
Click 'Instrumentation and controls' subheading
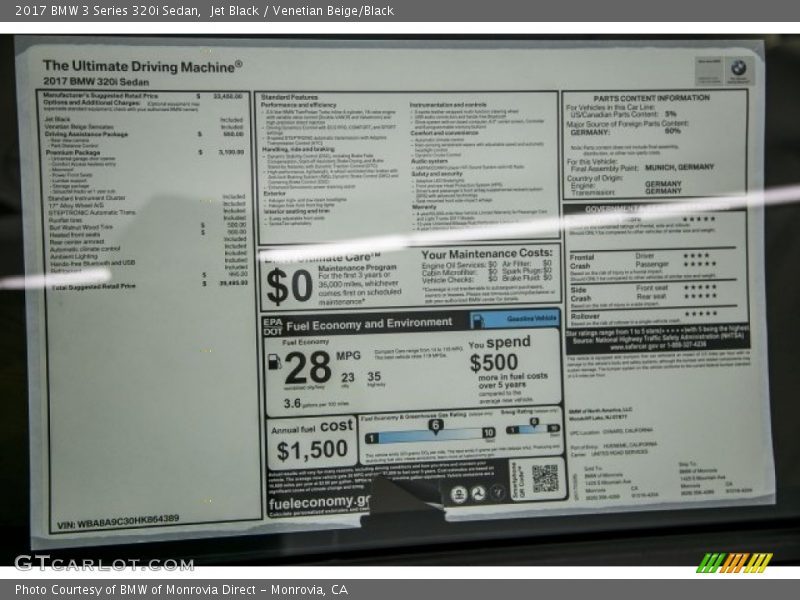tap(448, 105)
